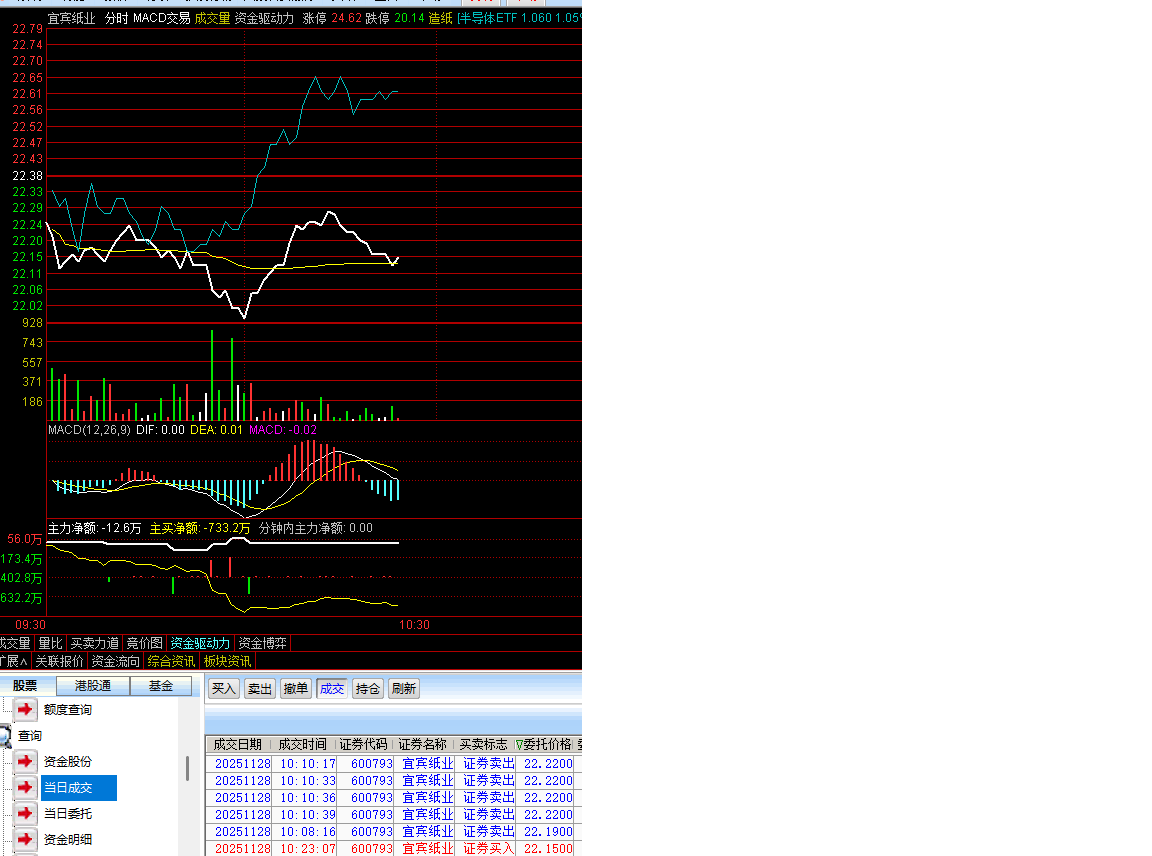Select the 资金驱动力 indicator tab
The image size is (1152, 856).
pyautogui.click(x=200, y=644)
